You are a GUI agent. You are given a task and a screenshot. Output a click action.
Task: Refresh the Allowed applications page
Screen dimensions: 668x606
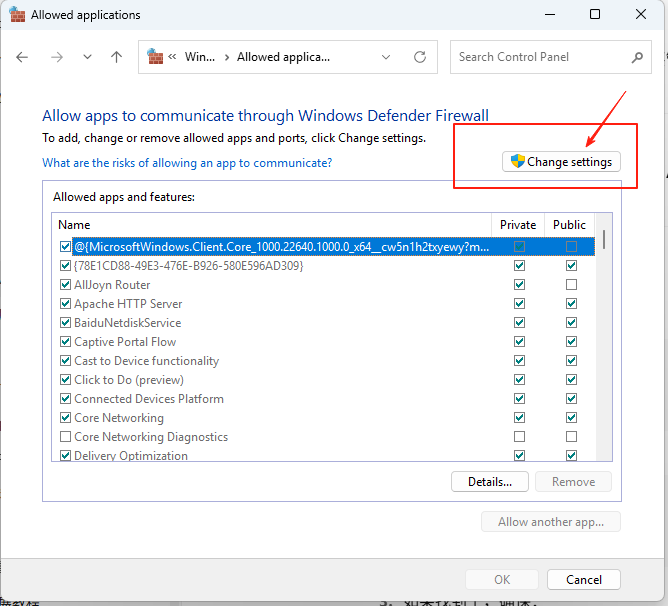[x=420, y=57]
